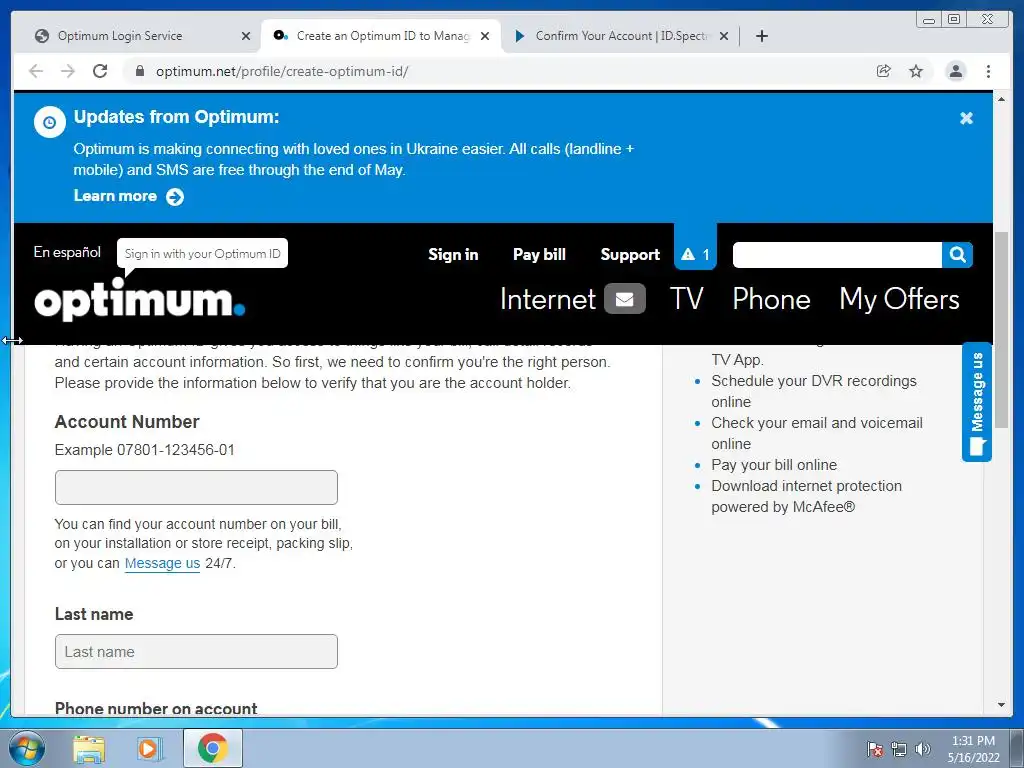
Task: Open the volume speaker icon
Action: tap(922, 748)
